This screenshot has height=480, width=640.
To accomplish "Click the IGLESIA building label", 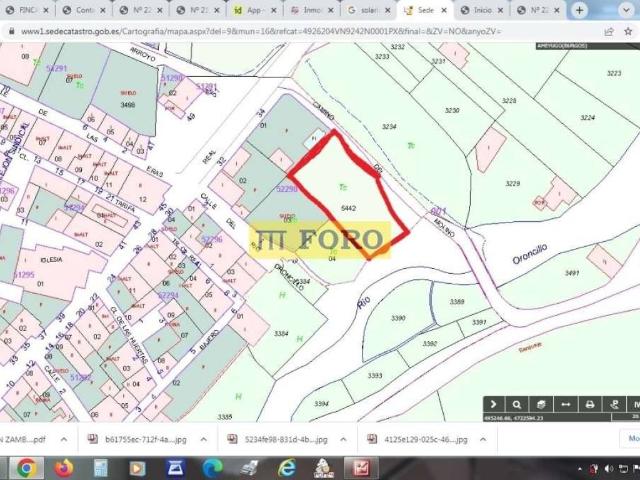I will click(51, 260).
